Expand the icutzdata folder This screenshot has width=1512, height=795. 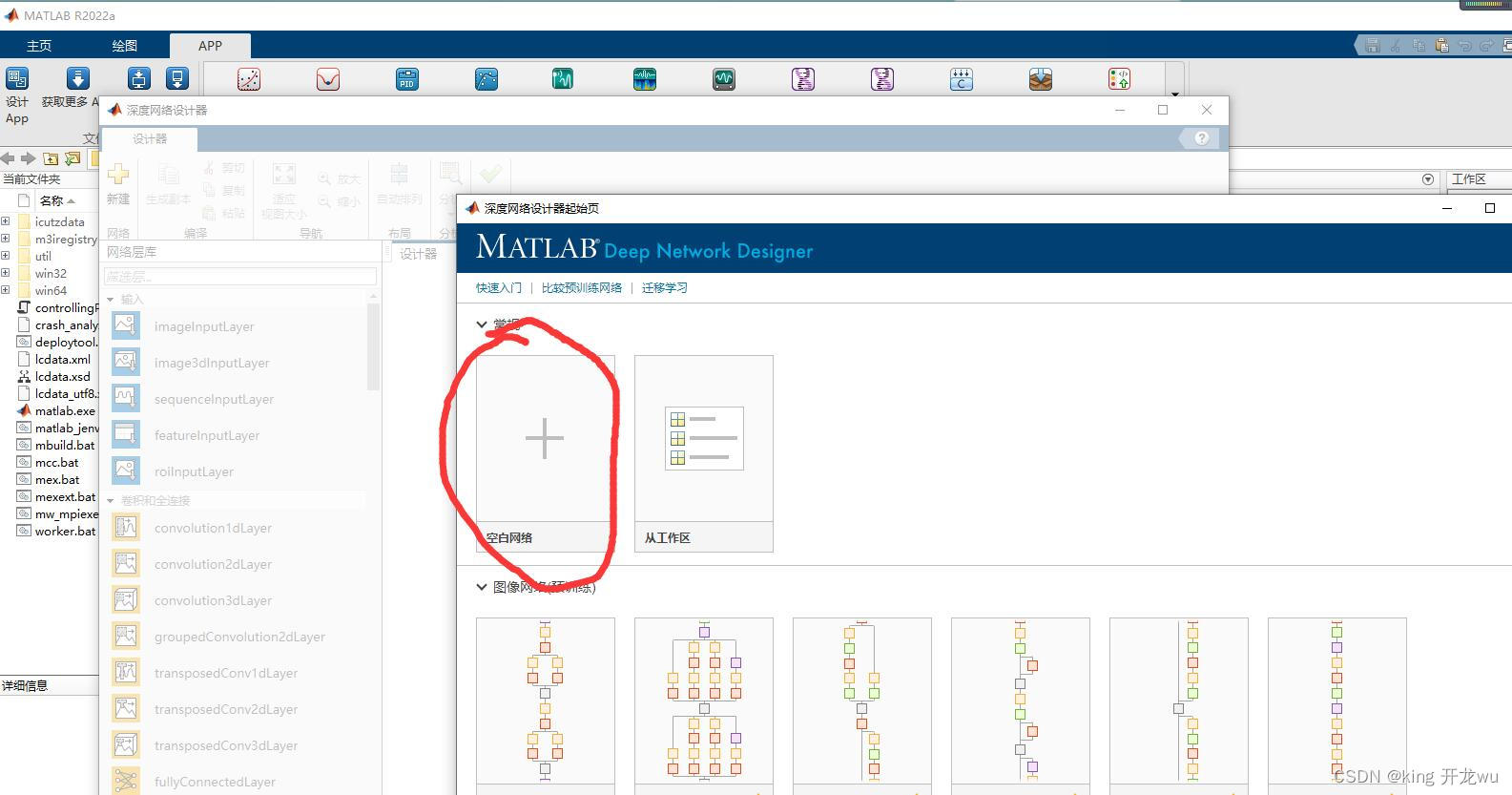coord(6,221)
